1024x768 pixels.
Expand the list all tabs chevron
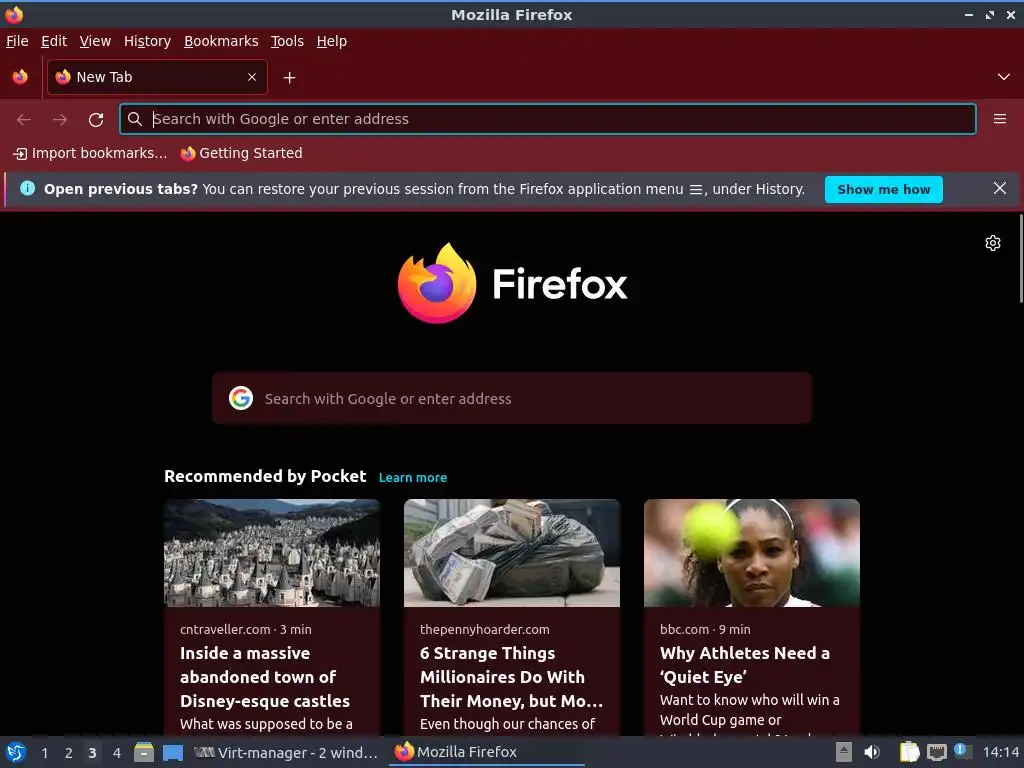1004,77
